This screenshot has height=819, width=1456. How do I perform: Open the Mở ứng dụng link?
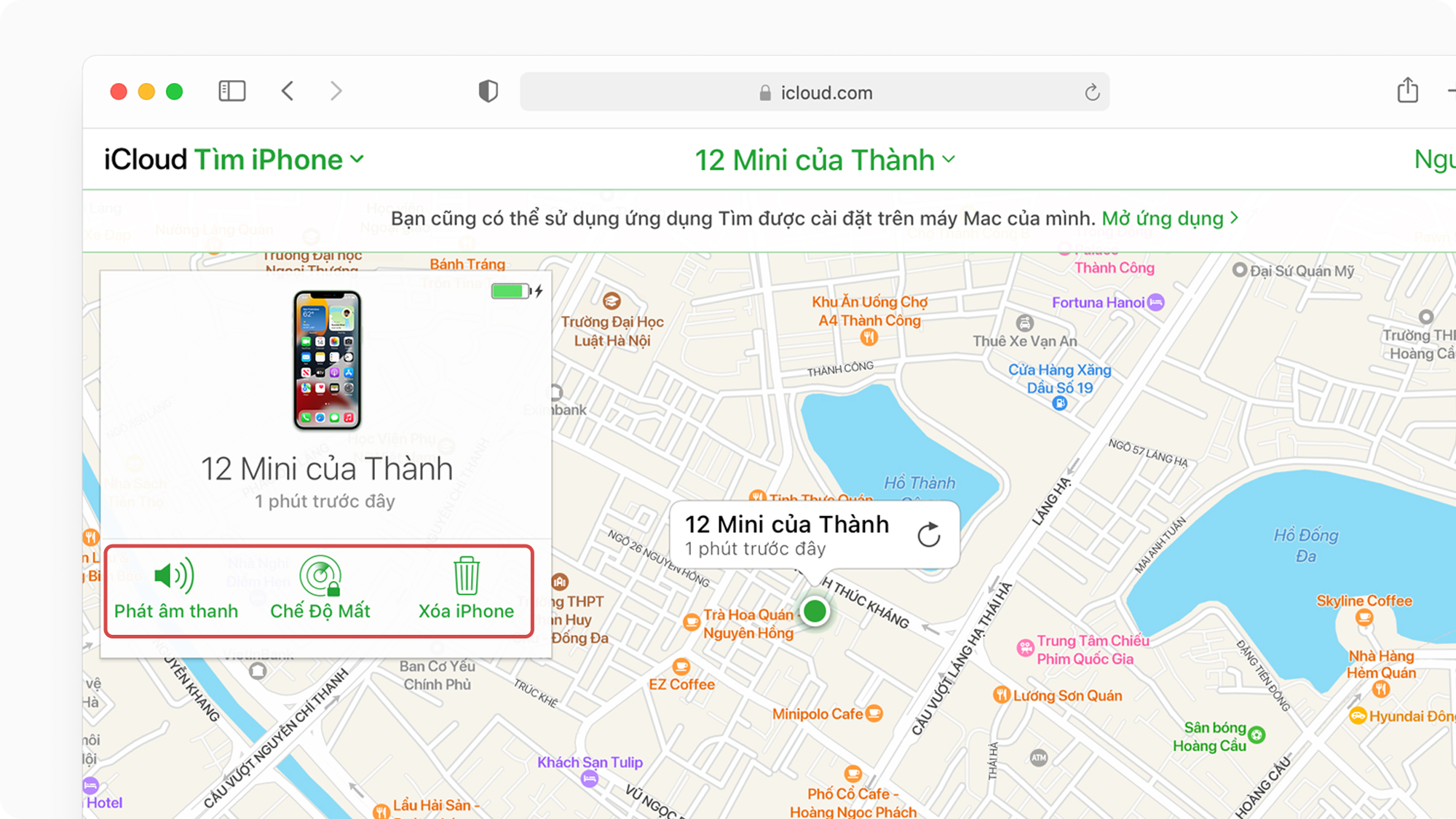tap(1169, 218)
